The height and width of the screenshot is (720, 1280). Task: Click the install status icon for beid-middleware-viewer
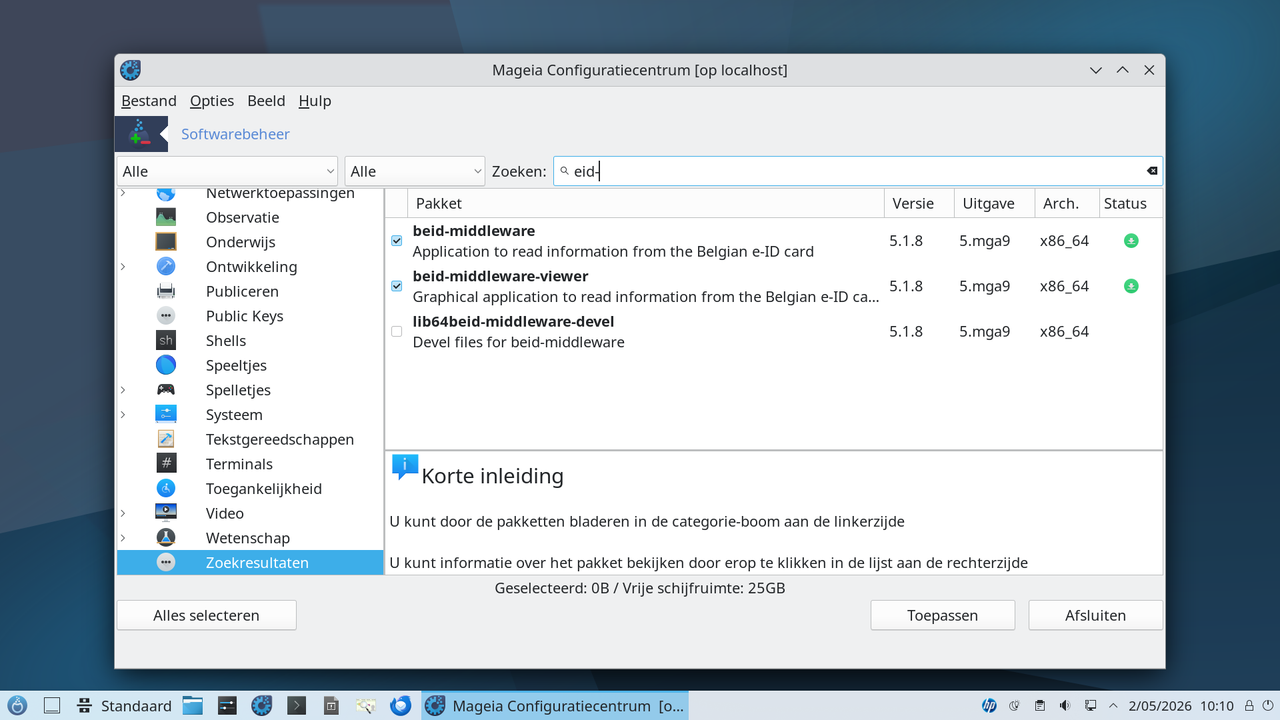click(x=1131, y=286)
